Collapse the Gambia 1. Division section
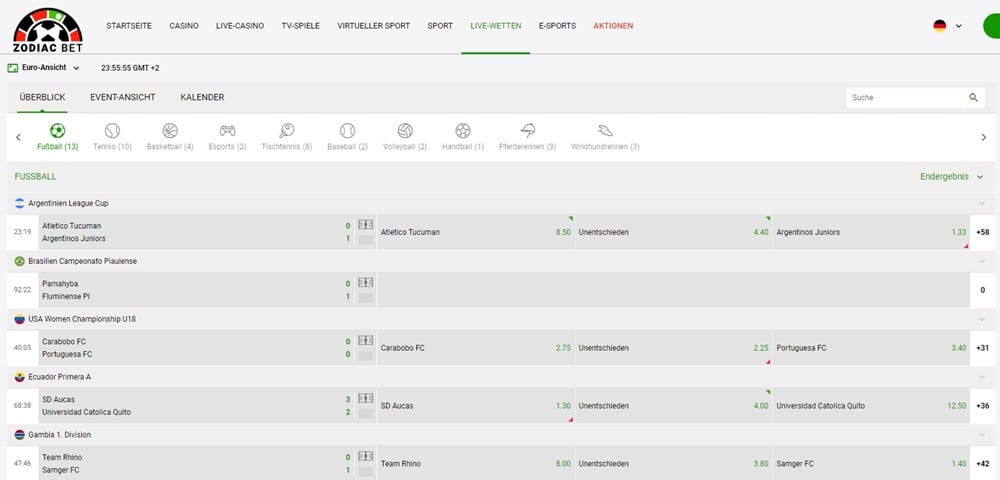Screen dimensions: 1000x480 [982, 435]
